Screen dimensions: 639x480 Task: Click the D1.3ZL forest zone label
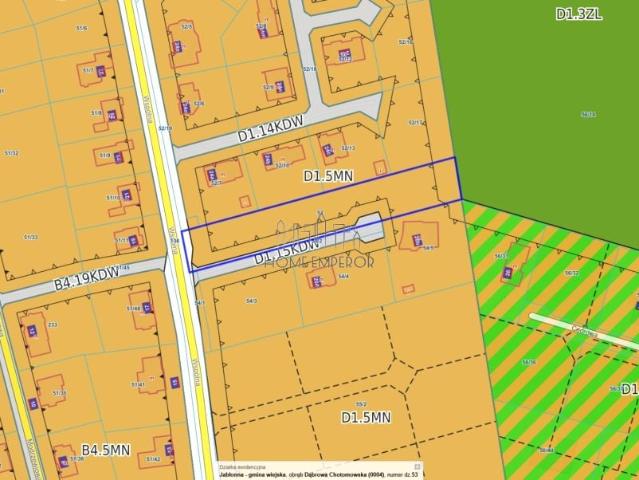pyautogui.click(x=579, y=15)
